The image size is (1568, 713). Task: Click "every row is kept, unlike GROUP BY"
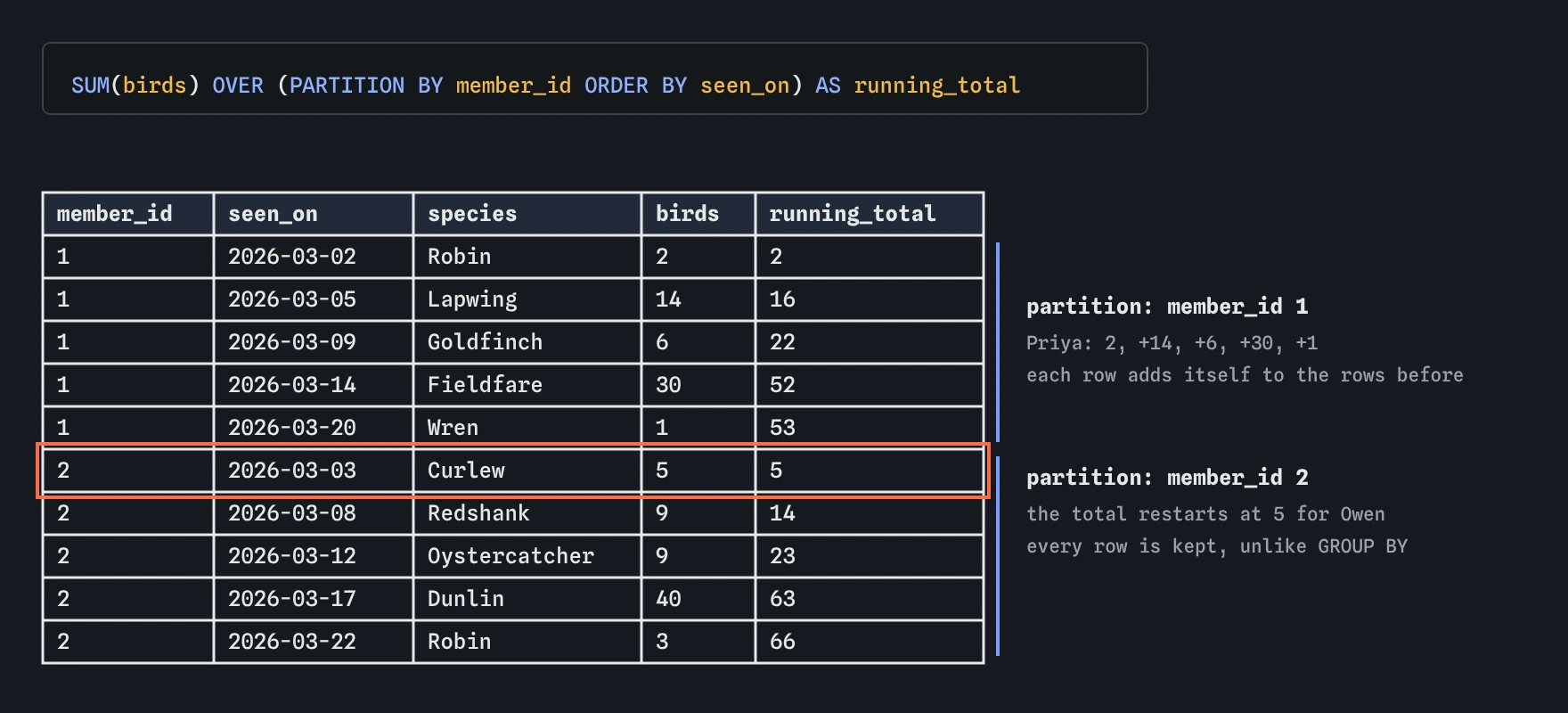(1217, 546)
